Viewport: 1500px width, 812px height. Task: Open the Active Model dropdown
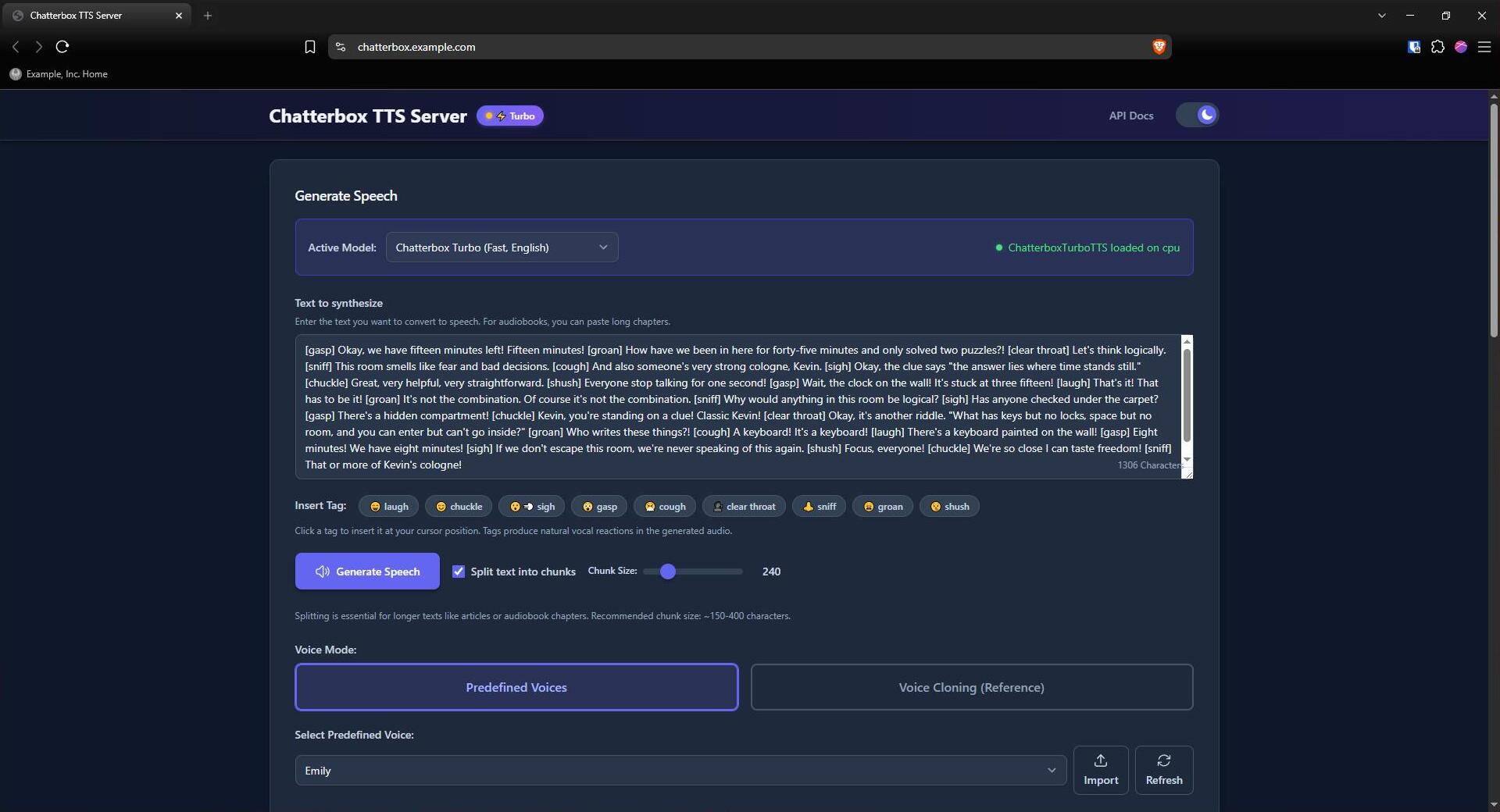(502, 248)
